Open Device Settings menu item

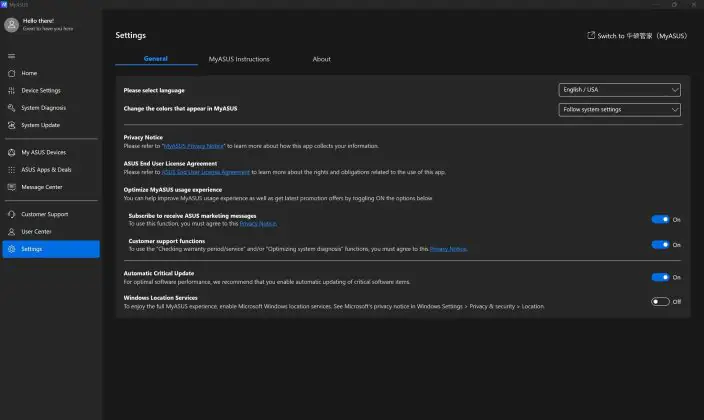point(51,91)
